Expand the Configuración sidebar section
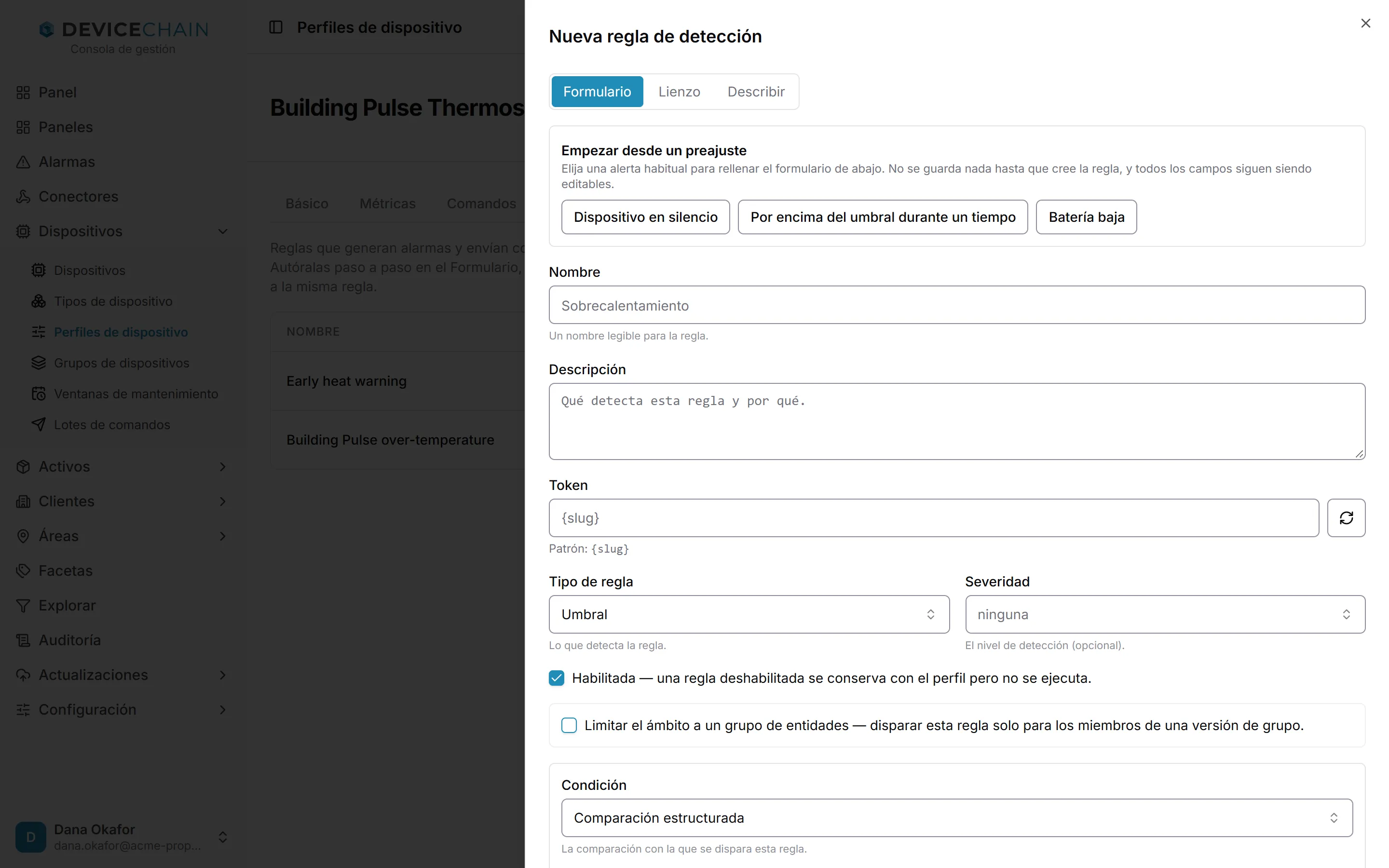This screenshot has height=868, width=1389. click(x=223, y=709)
